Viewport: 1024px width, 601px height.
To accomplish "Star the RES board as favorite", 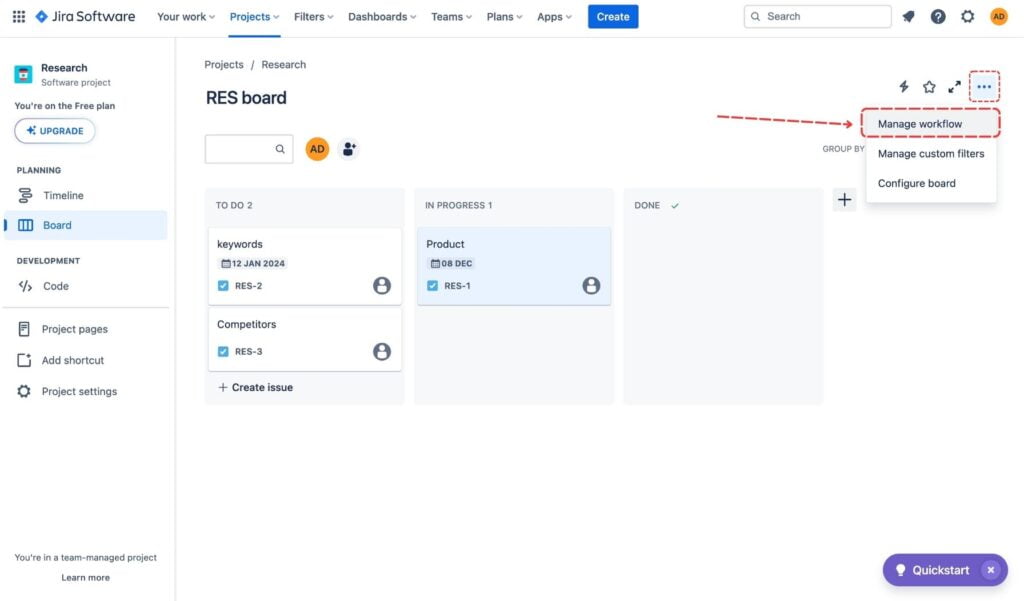I will [x=928, y=86].
